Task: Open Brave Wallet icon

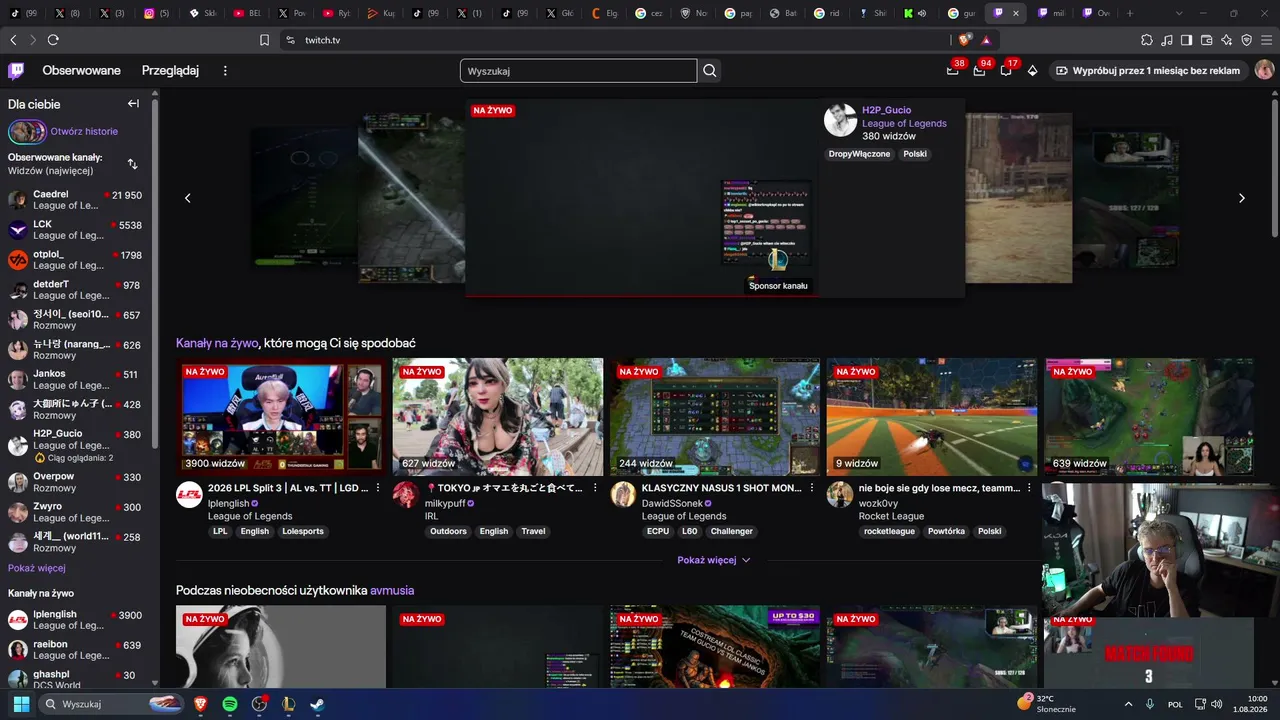Action: coord(1207,40)
